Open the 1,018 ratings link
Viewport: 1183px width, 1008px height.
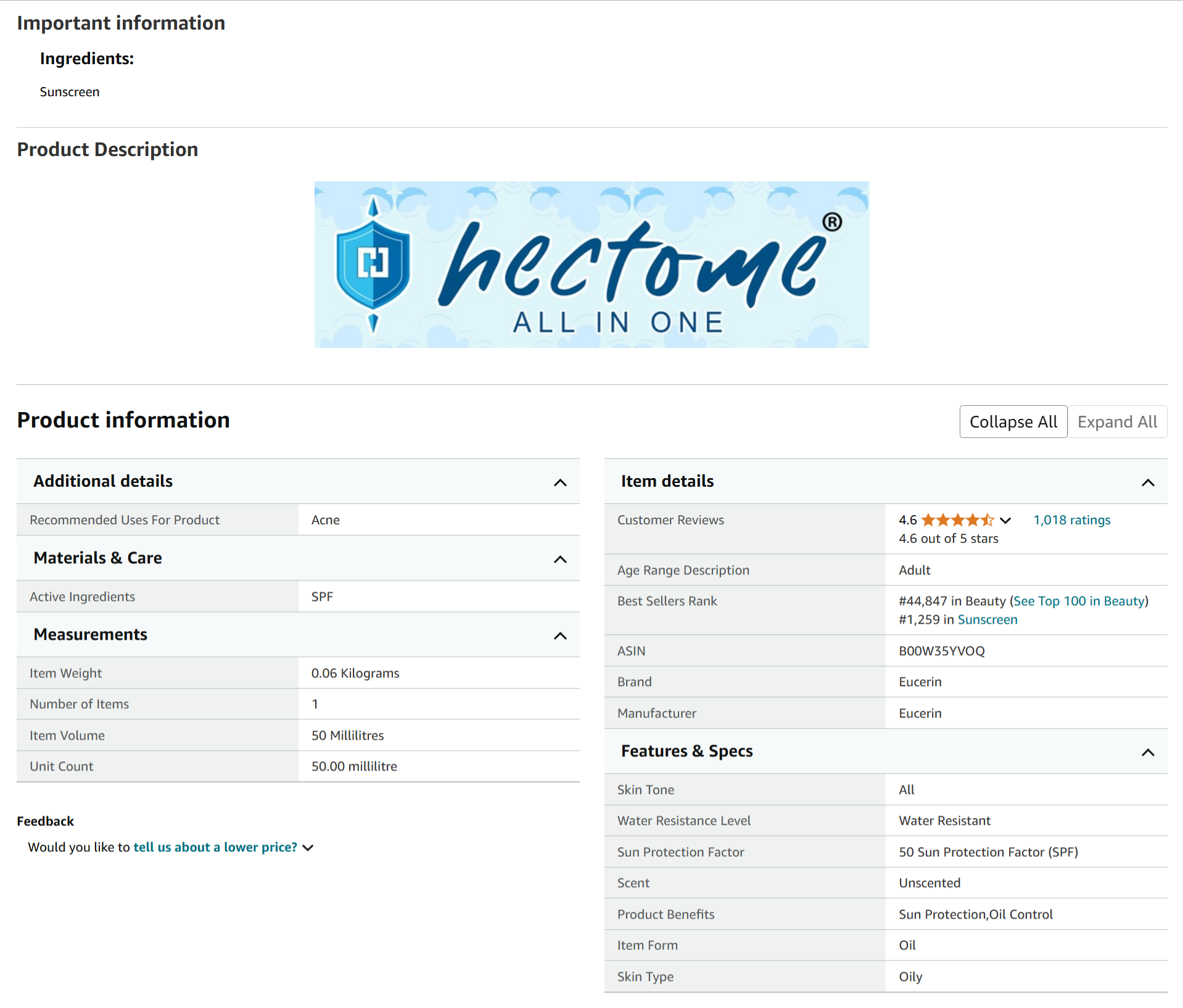1071,520
